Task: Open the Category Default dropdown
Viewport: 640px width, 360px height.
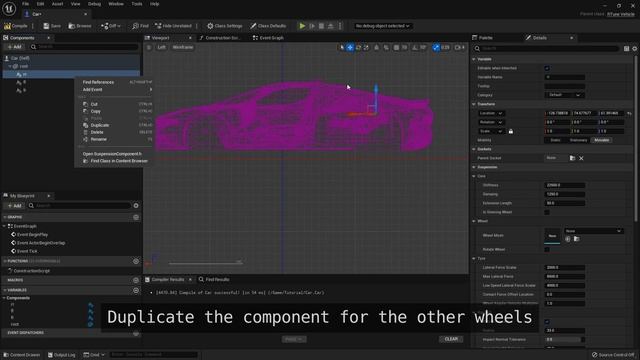Action: pyautogui.click(x=564, y=95)
